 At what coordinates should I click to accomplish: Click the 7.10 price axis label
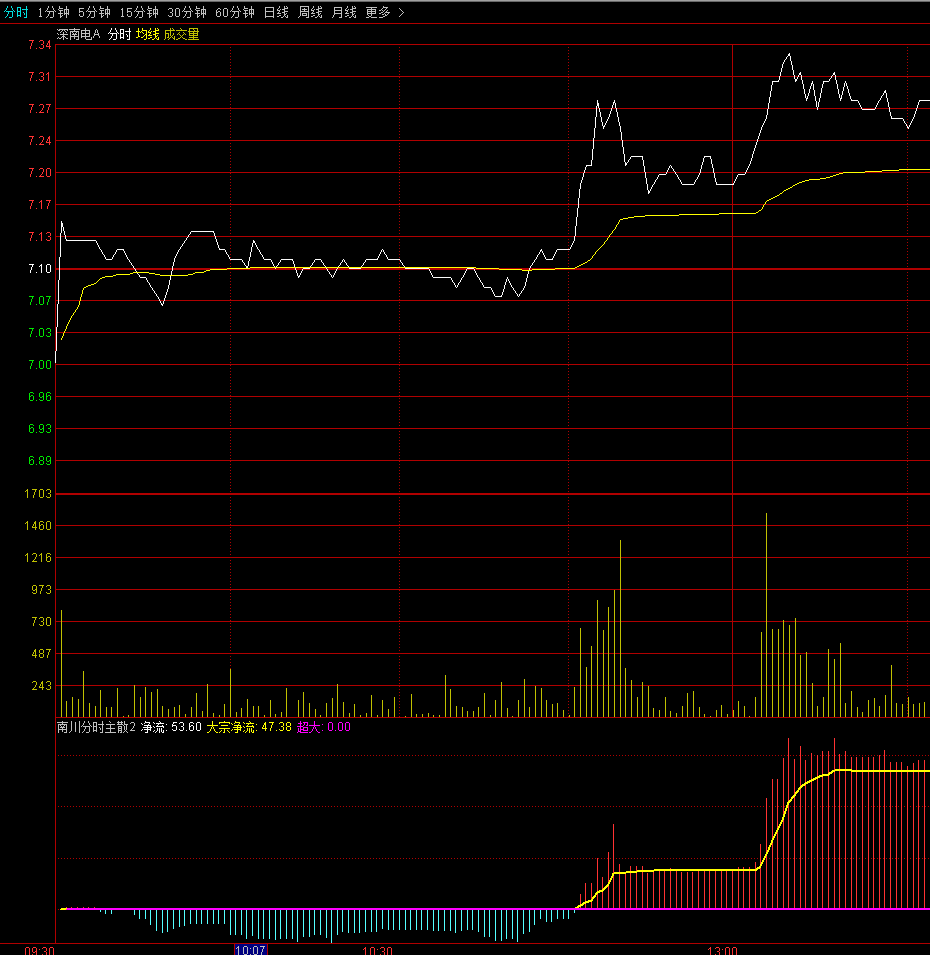pyautogui.click(x=40, y=269)
